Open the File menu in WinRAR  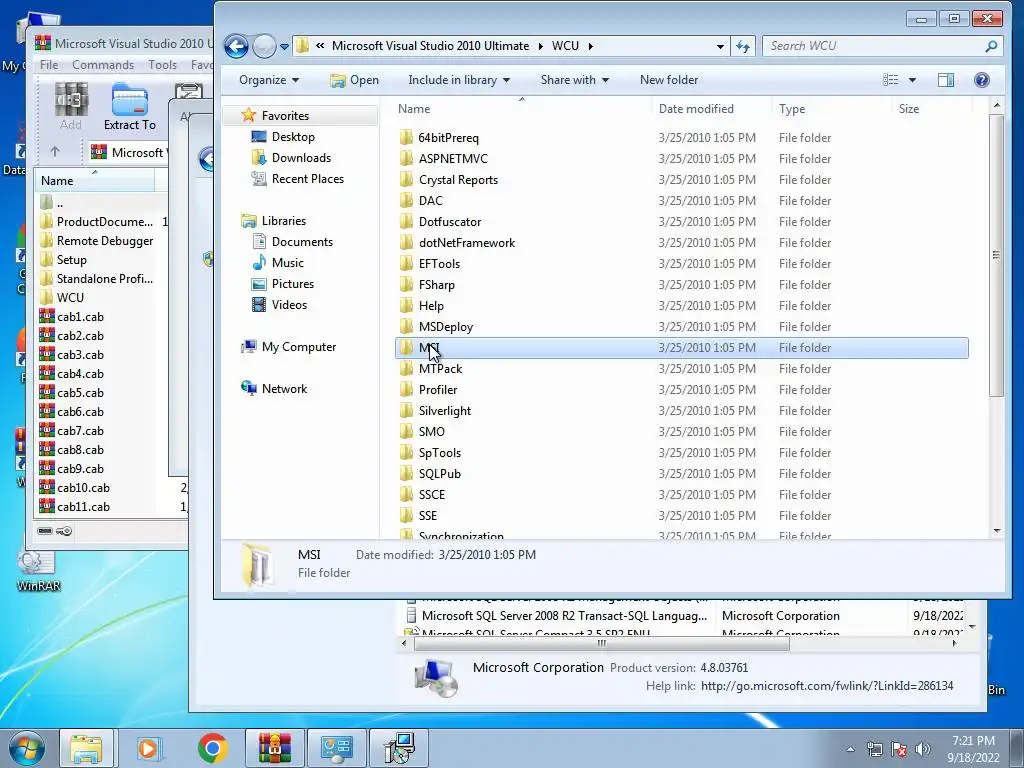pyautogui.click(x=49, y=65)
